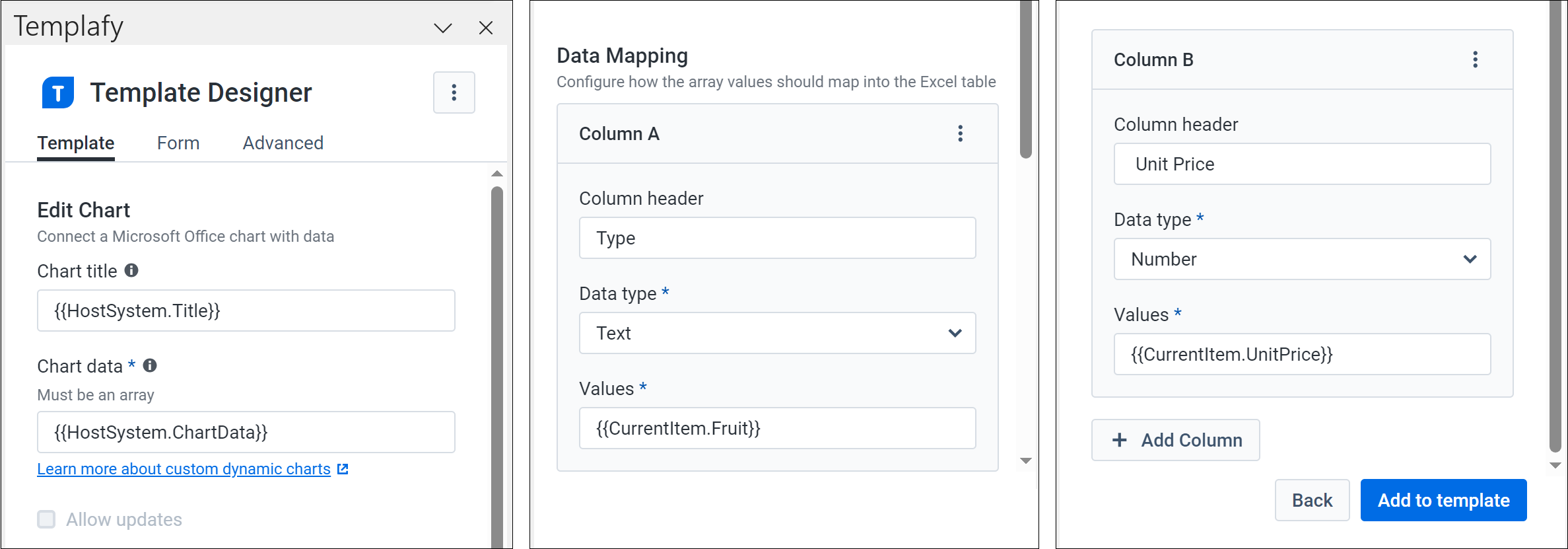Open the custom dynamic charts learn more link

[183, 468]
